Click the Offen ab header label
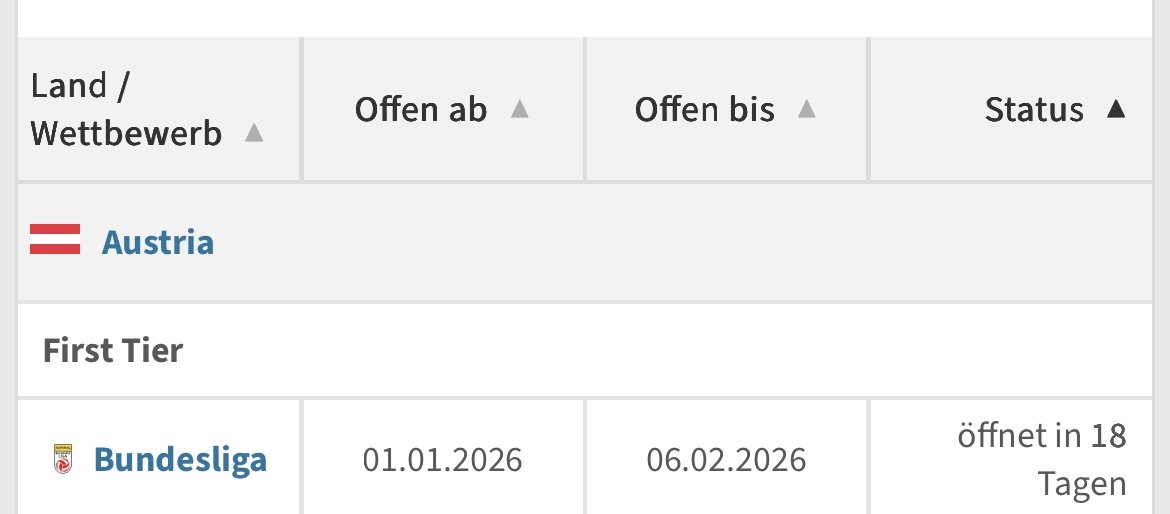1170x514 pixels. click(420, 109)
